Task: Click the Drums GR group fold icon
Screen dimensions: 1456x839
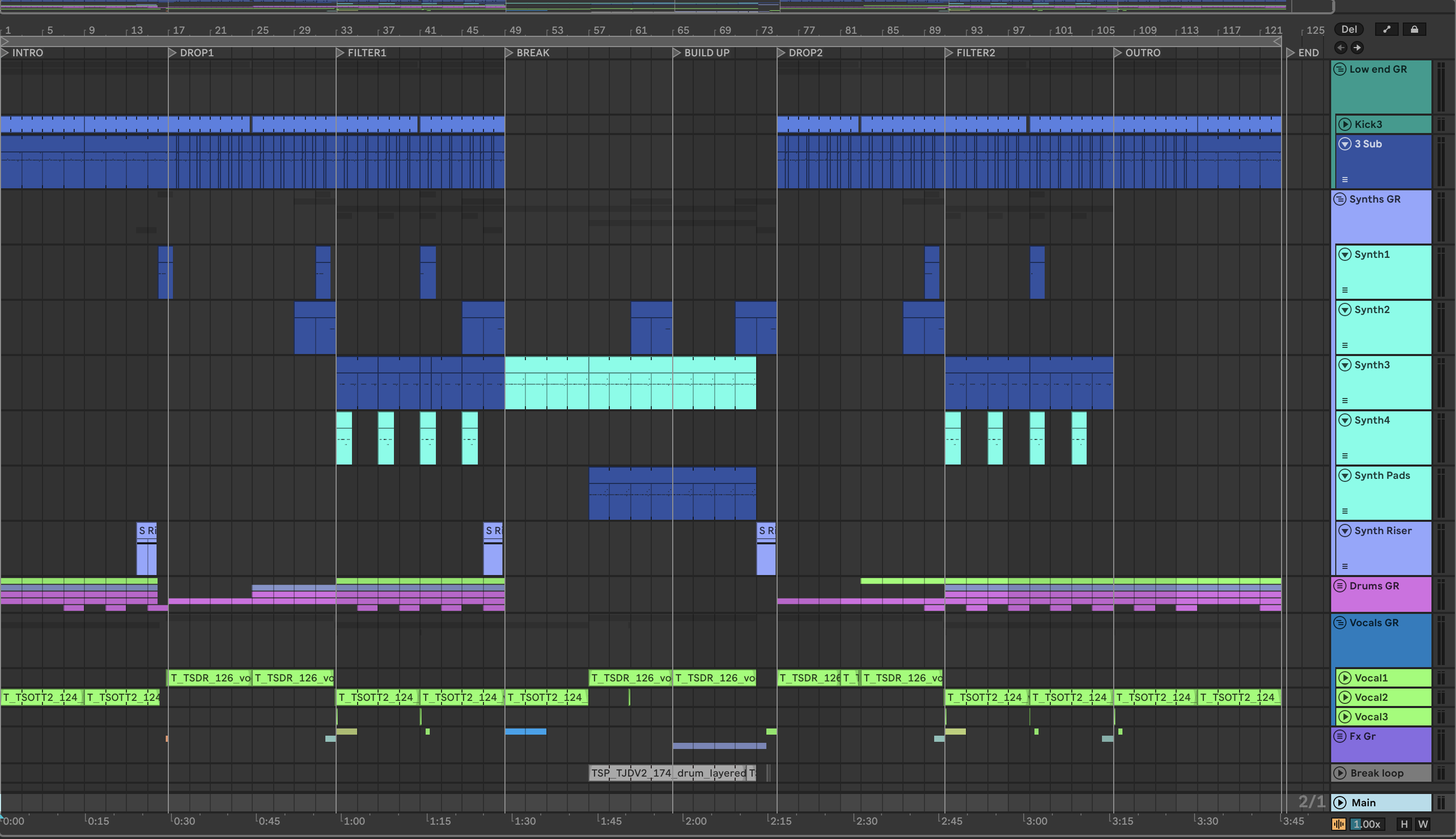Action: 1340,586
